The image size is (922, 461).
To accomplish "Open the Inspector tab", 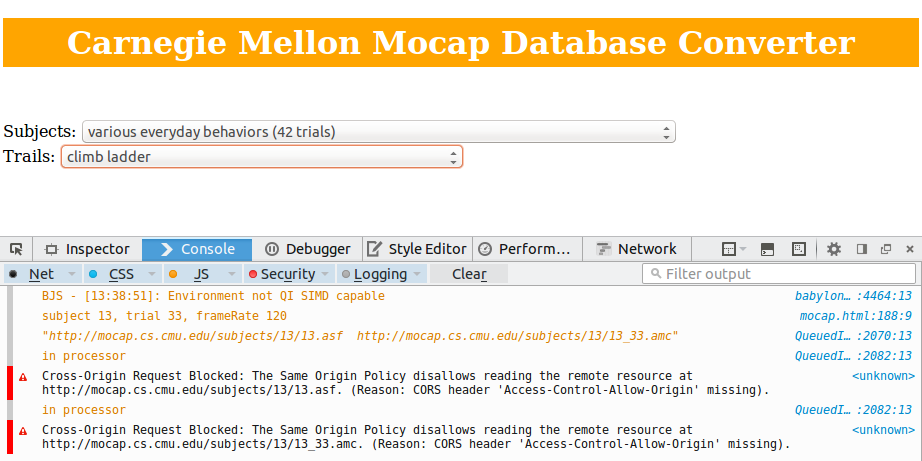I will [x=87, y=249].
